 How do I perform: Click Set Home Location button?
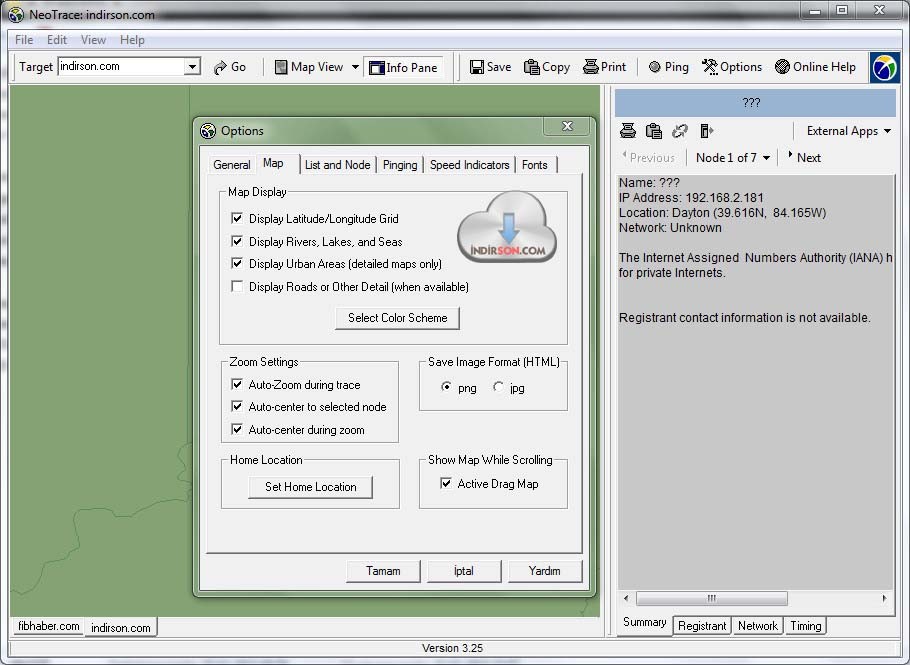(x=310, y=487)
